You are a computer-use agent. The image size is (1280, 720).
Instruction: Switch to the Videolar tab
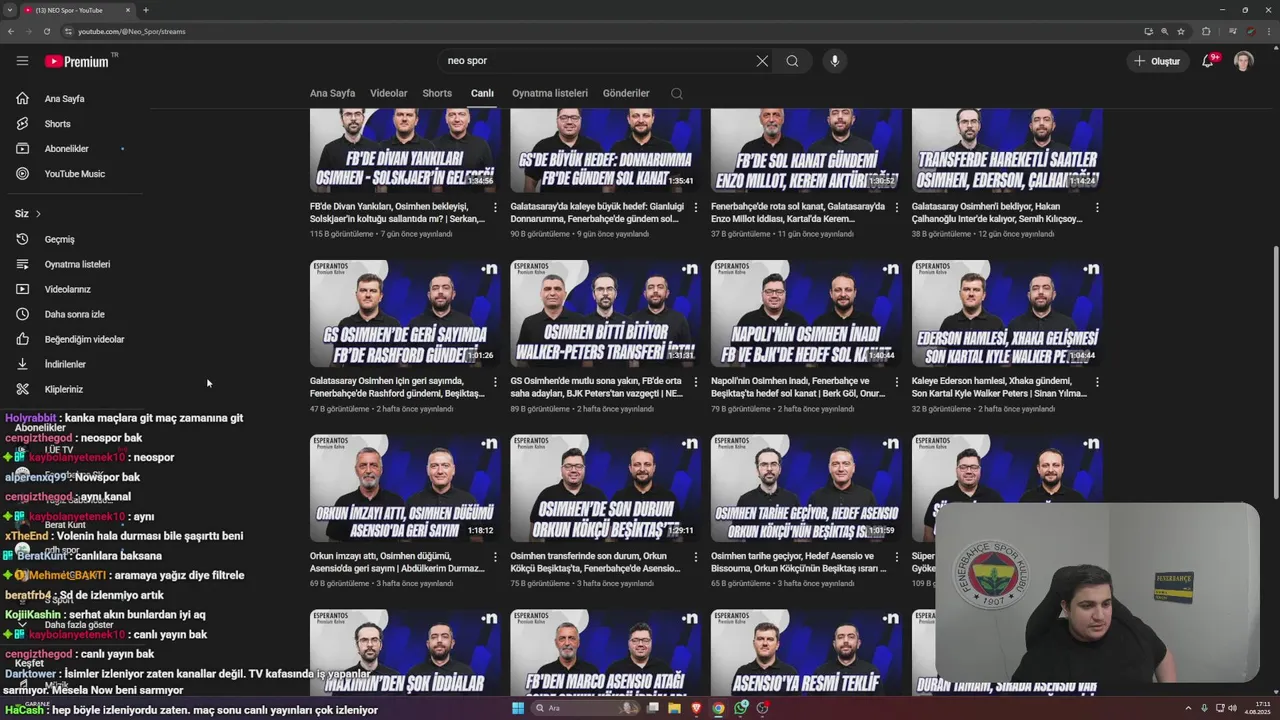point(388,93)
